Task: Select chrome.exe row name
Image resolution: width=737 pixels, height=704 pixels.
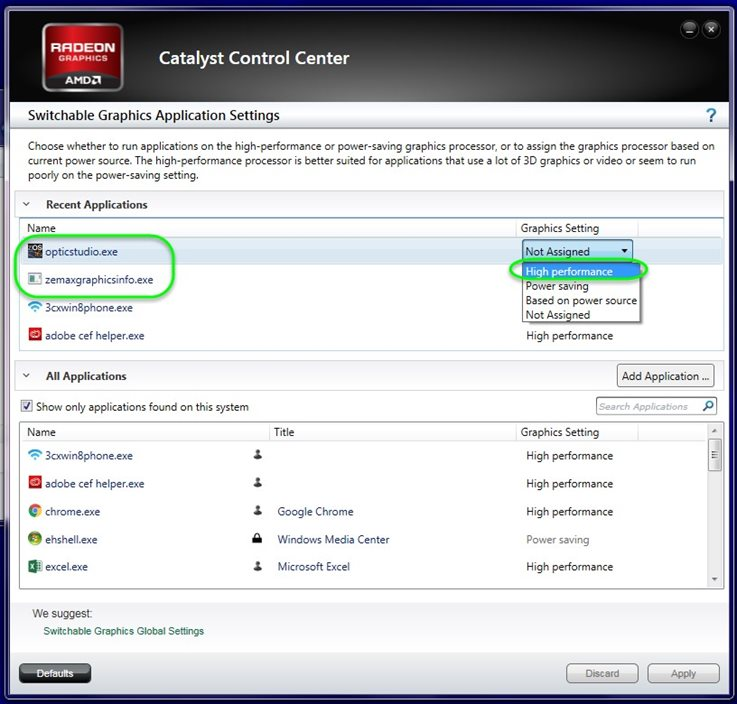Action: [x=72, y=511]
